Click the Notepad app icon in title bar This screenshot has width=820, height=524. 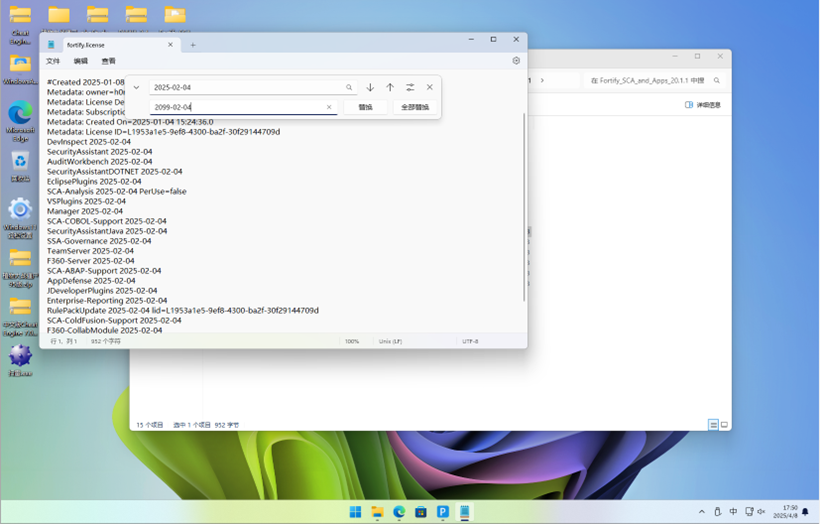51,45
